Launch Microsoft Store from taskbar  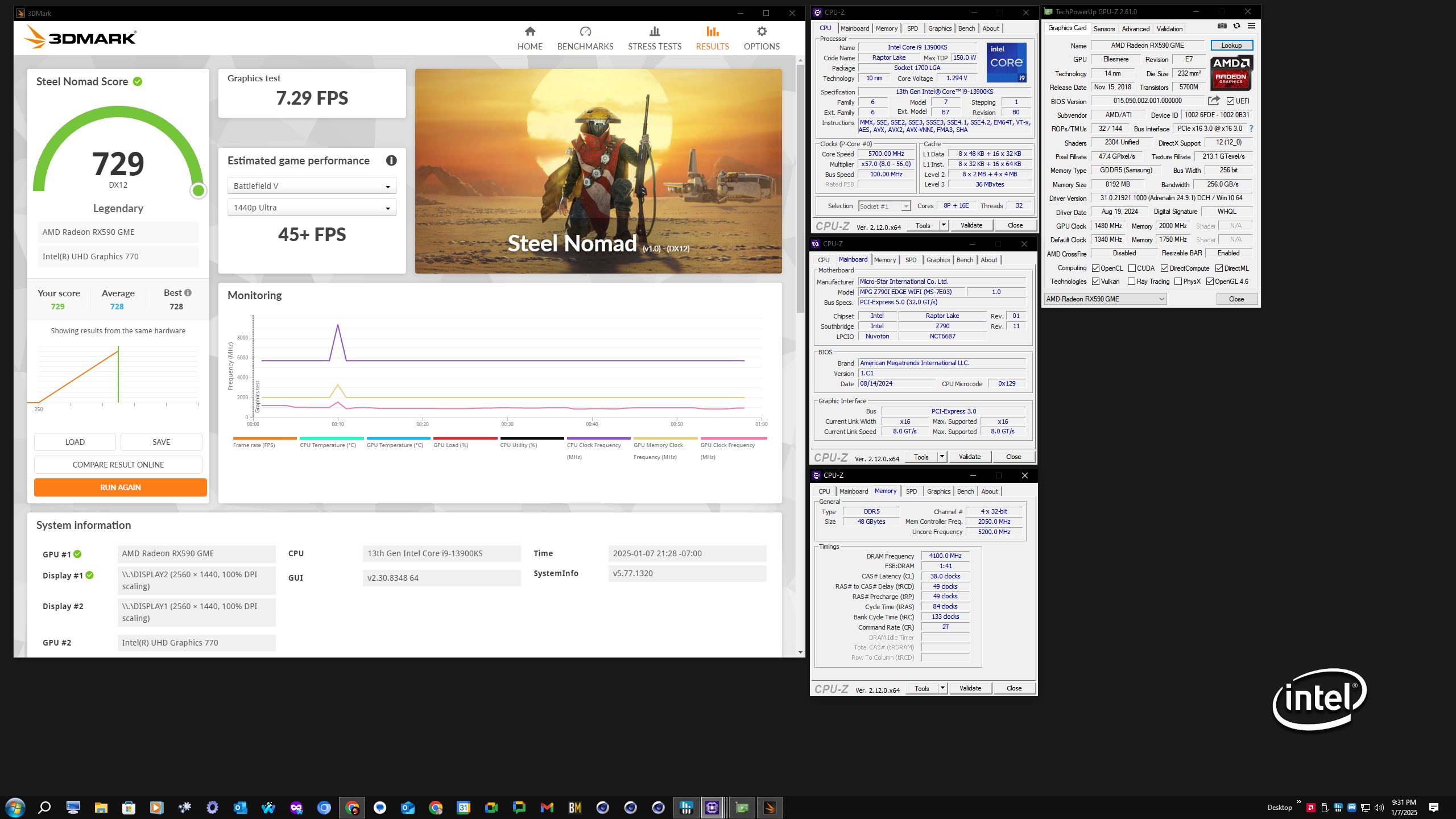pos(129,807)
